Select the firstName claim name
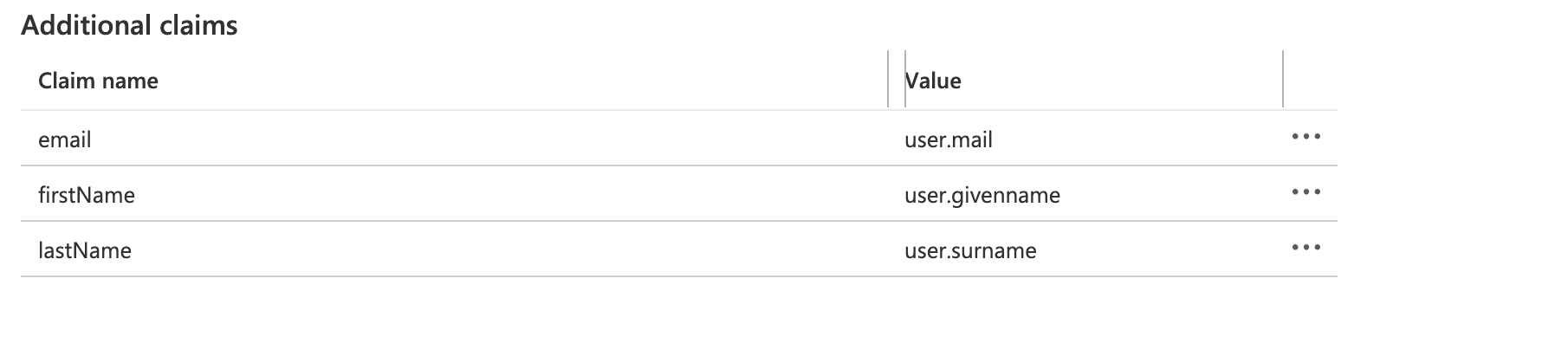This screenshot has width=1568, height=350. pyautogui.click(x=87, y=195)
